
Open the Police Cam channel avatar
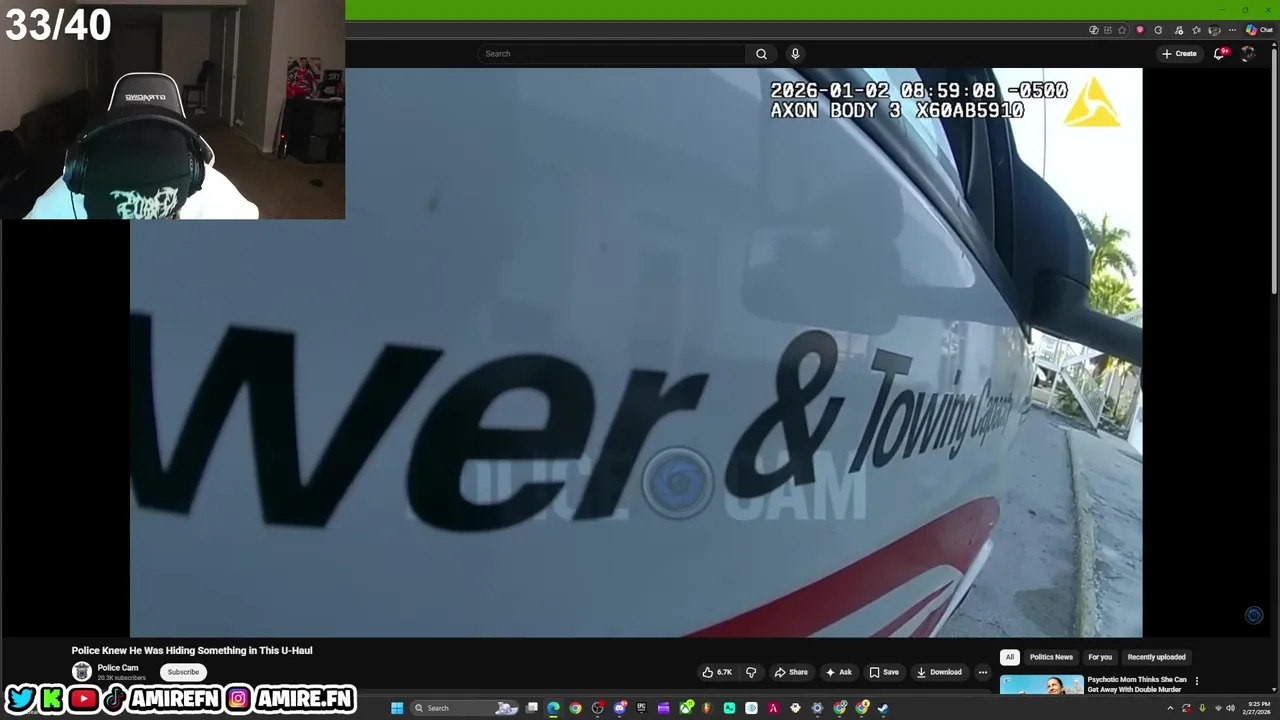82,672
